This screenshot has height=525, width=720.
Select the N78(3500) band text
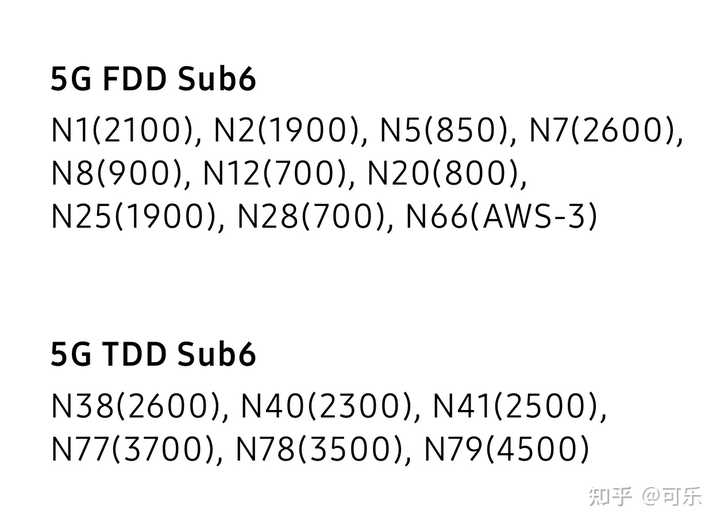[321, 449]
